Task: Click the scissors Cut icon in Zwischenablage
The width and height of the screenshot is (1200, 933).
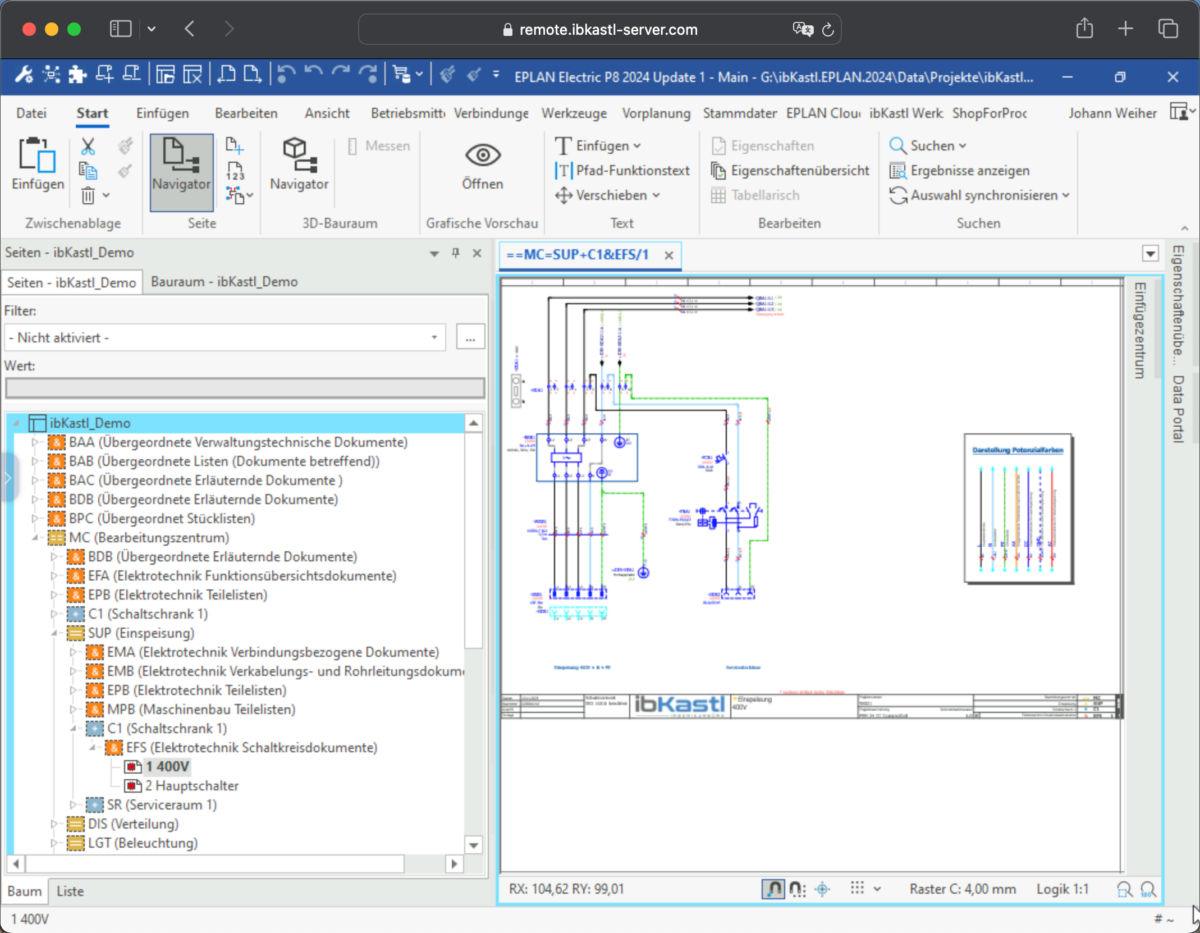Action: tap(88, 147)
